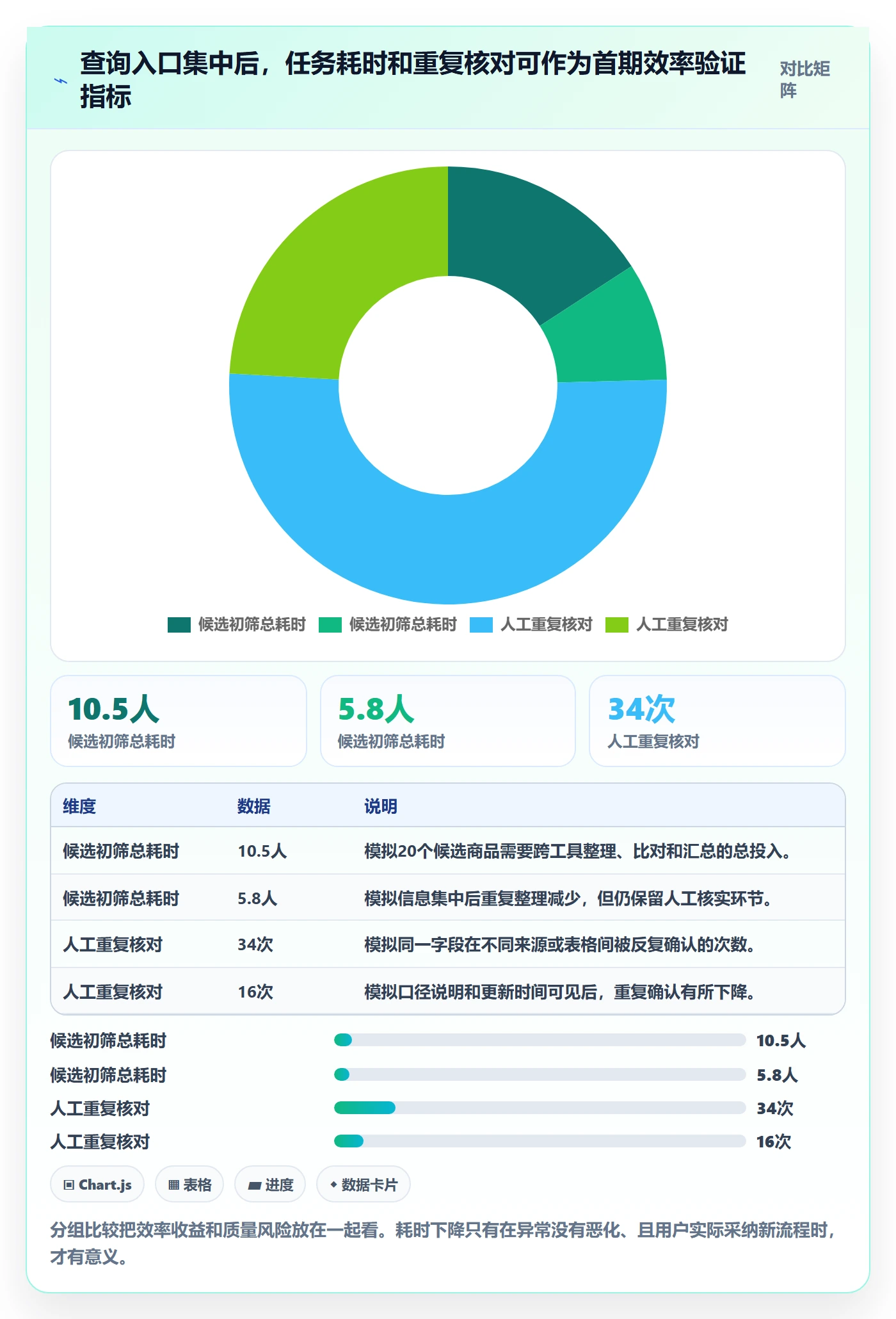The width and height of the screenshot is (896, 1319).
Task: Click the 对比矩阵 label in the header
Action: click(804, 79)
